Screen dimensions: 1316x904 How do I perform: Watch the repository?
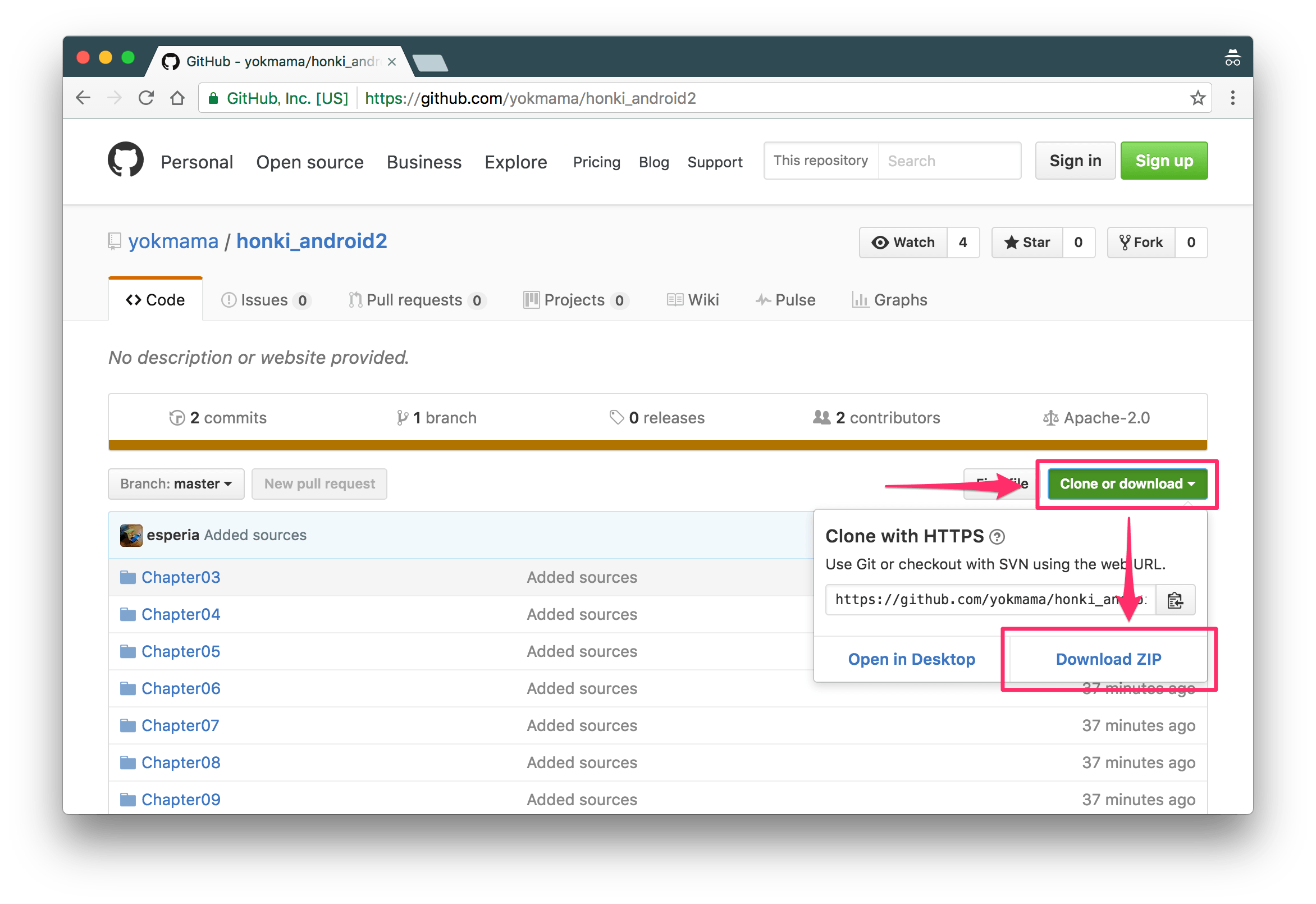(903, 243)
